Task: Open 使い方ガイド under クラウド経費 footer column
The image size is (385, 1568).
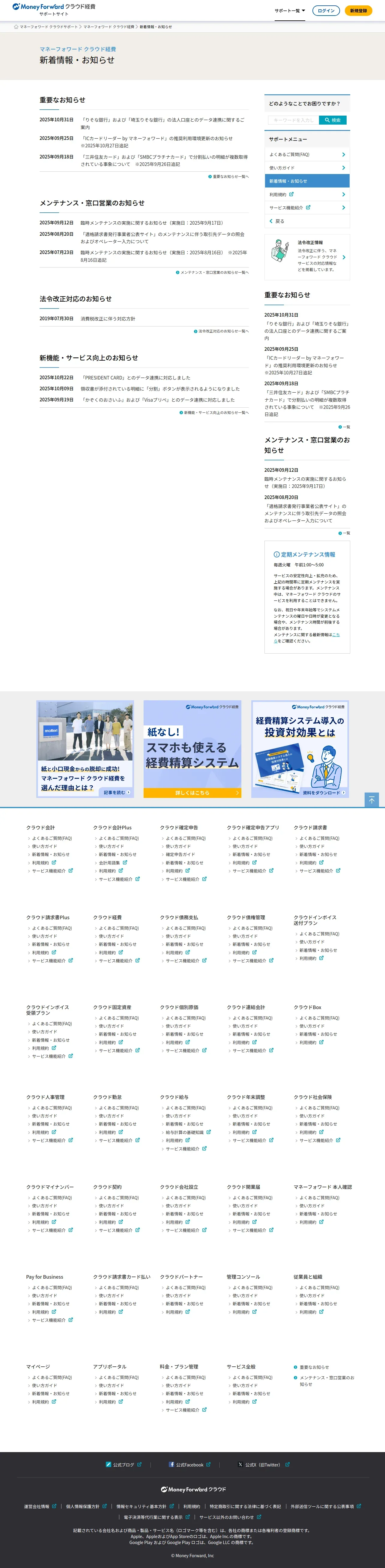Action: pos(112,936)
